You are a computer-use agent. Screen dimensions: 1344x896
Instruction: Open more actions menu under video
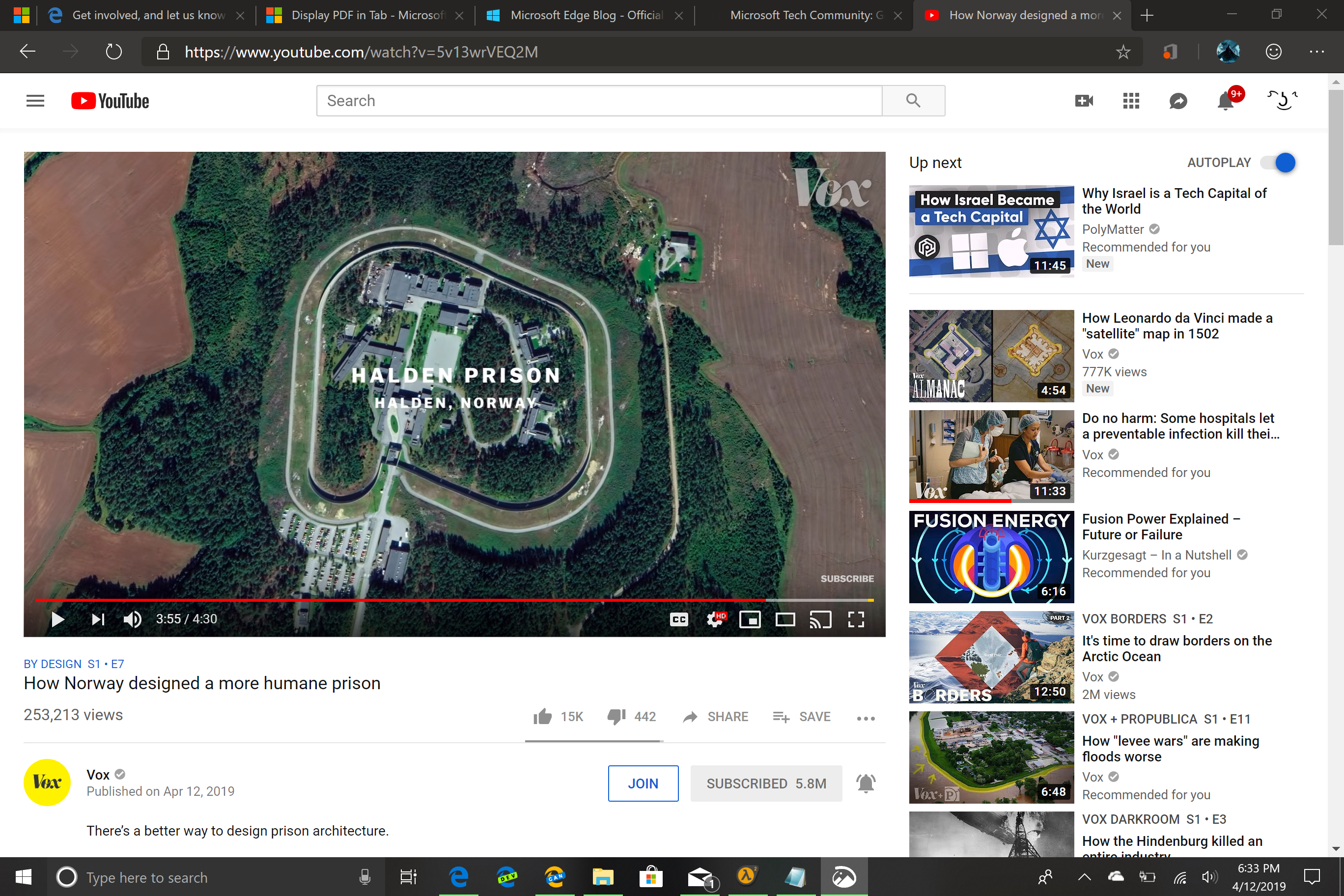pyautogui.click(x=866, y=718)
